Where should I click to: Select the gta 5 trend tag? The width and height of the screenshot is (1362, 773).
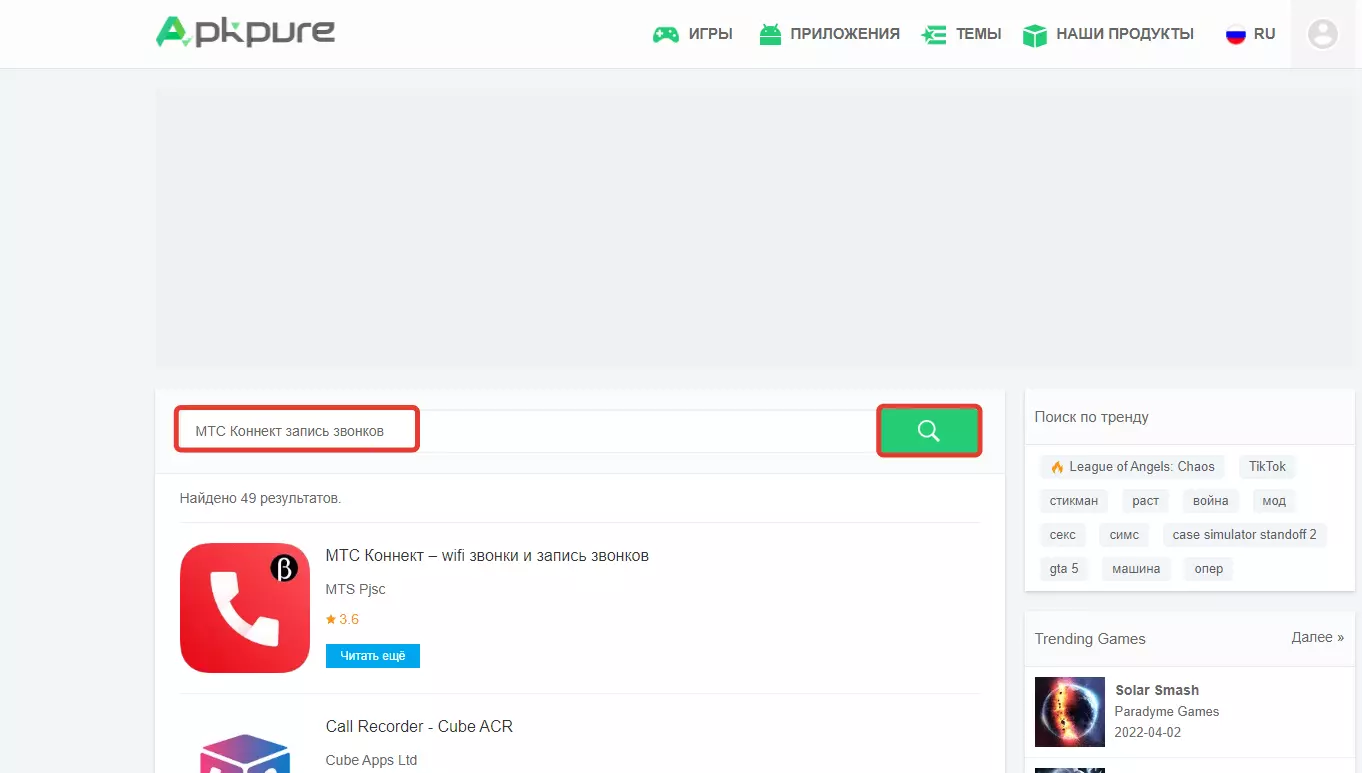[1064, 569]
